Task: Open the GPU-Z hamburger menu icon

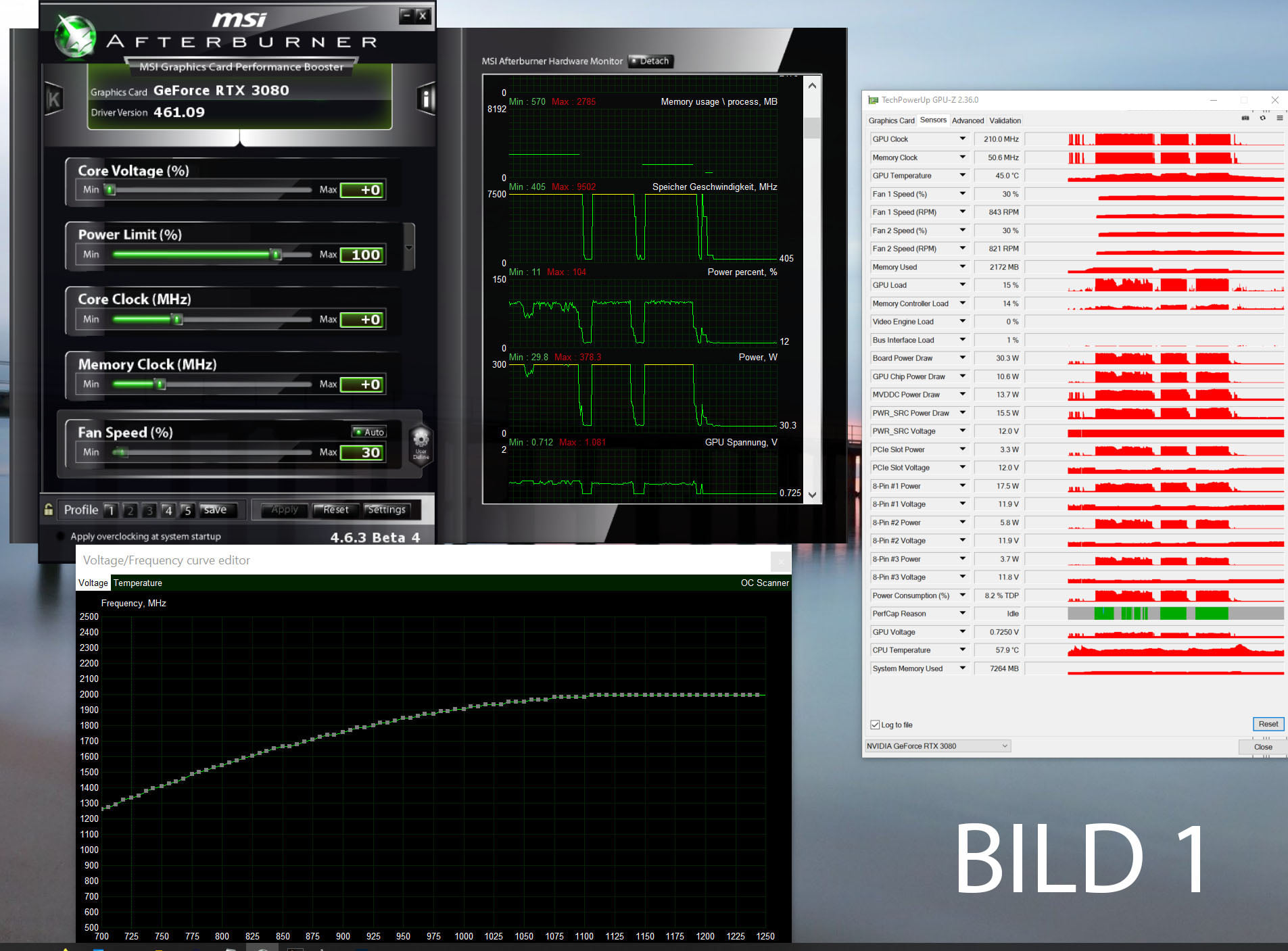Action: (1279, 118)
